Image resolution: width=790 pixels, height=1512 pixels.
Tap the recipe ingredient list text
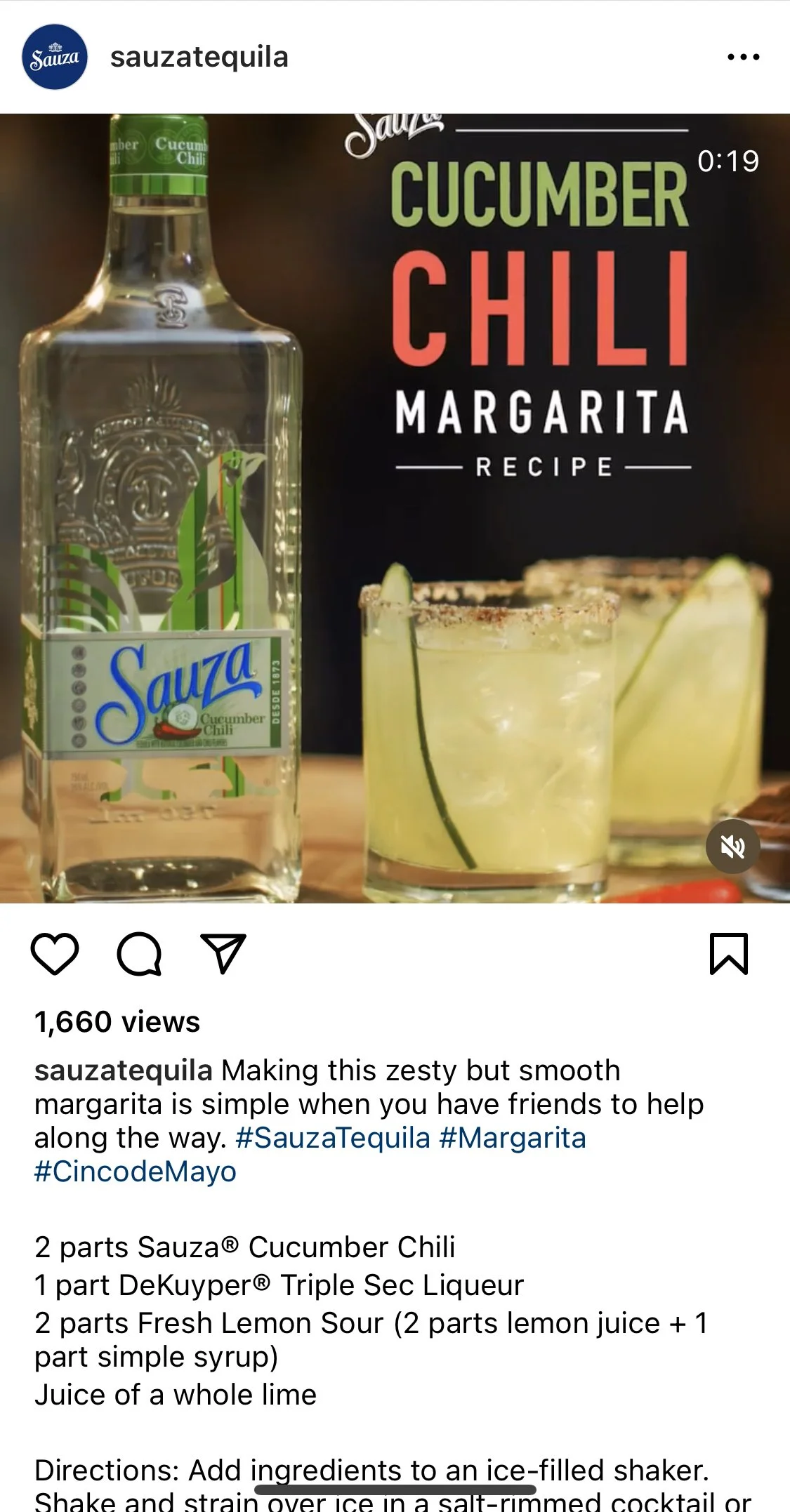(x=371, y=1321)
